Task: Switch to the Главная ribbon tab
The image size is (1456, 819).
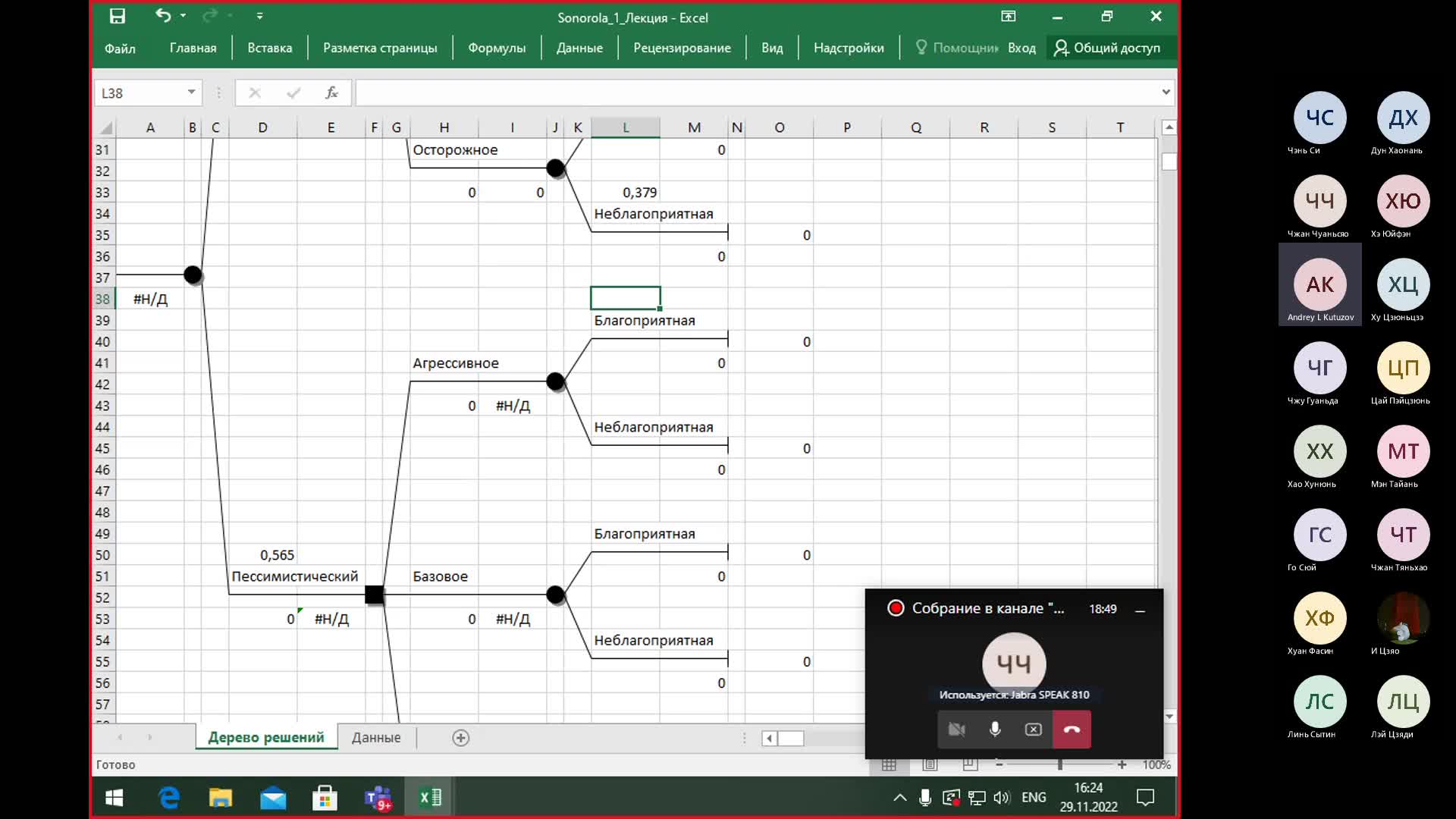Action: [x=193, y=48]
